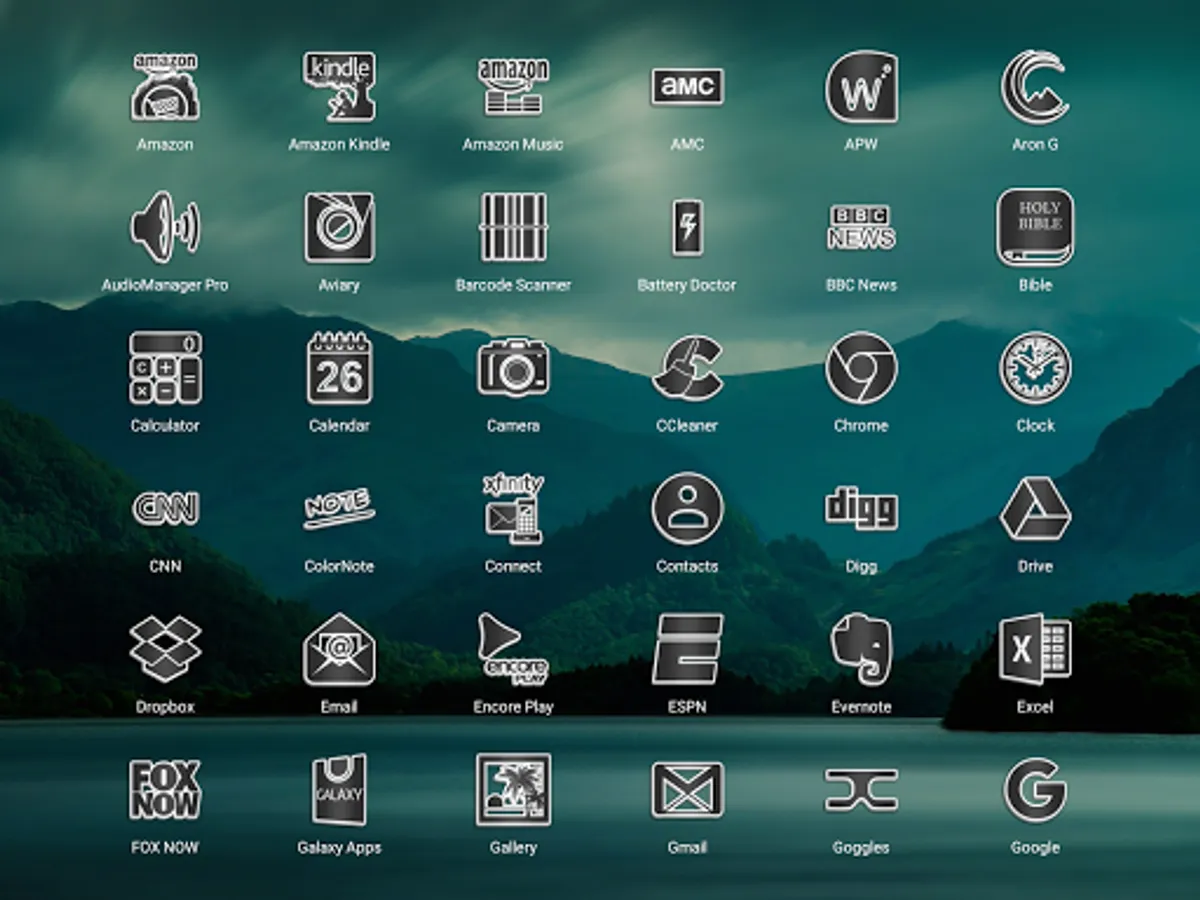Tap the CNN app icon

[165, 509]
